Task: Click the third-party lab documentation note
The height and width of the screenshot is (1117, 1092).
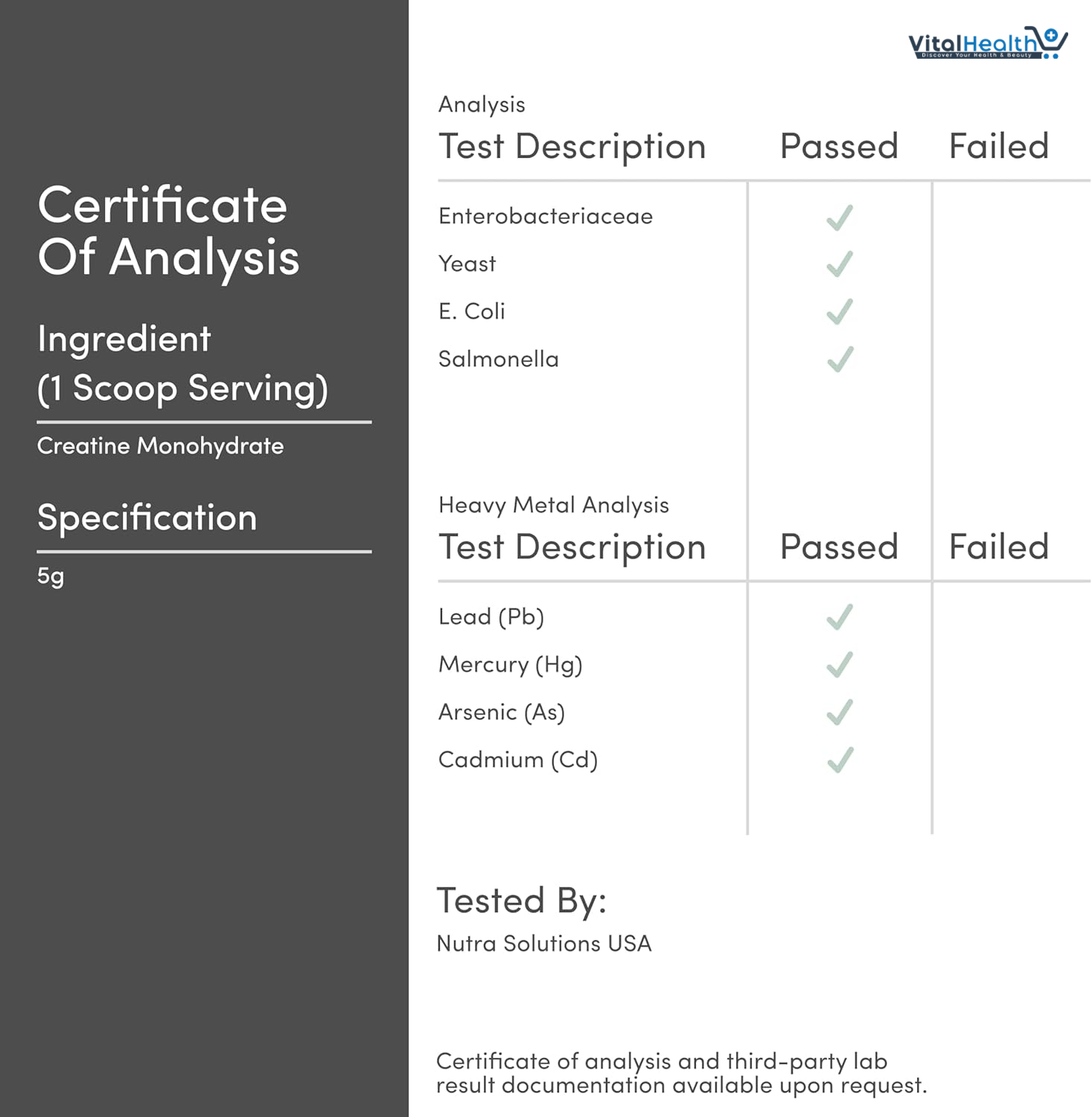Action: (x=681, y=1073)
